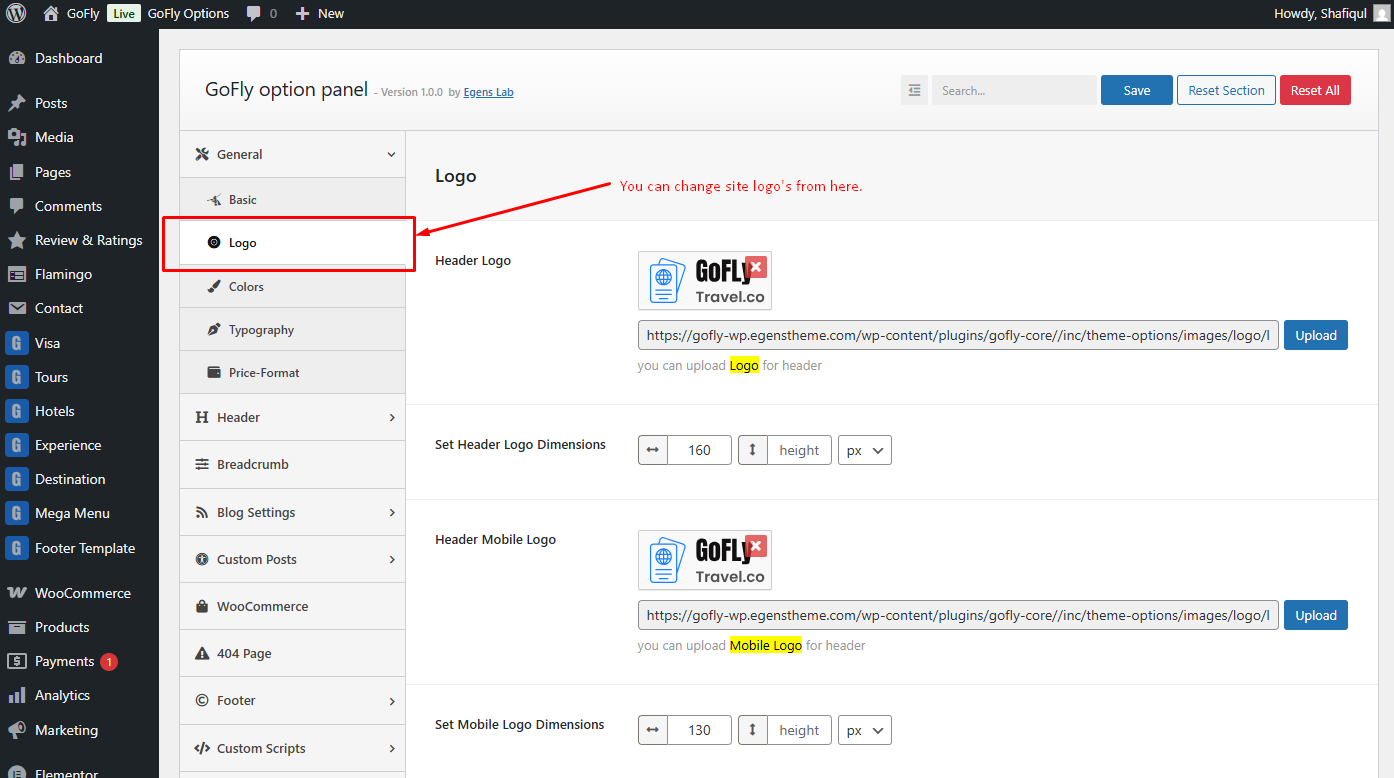The width and height of the screenshot is (1394, 778).
Task: Open the Typography settings tab
Action: coord(292,329)
